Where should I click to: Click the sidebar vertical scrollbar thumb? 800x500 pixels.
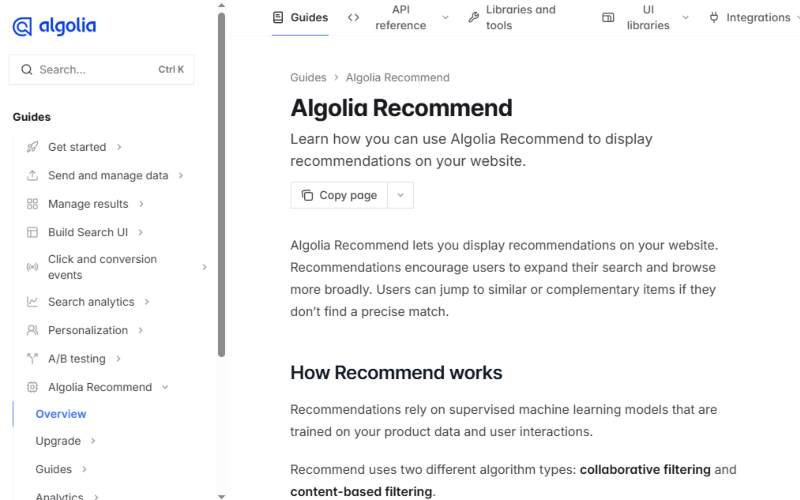pyautogui.click(x=221, y=185)
